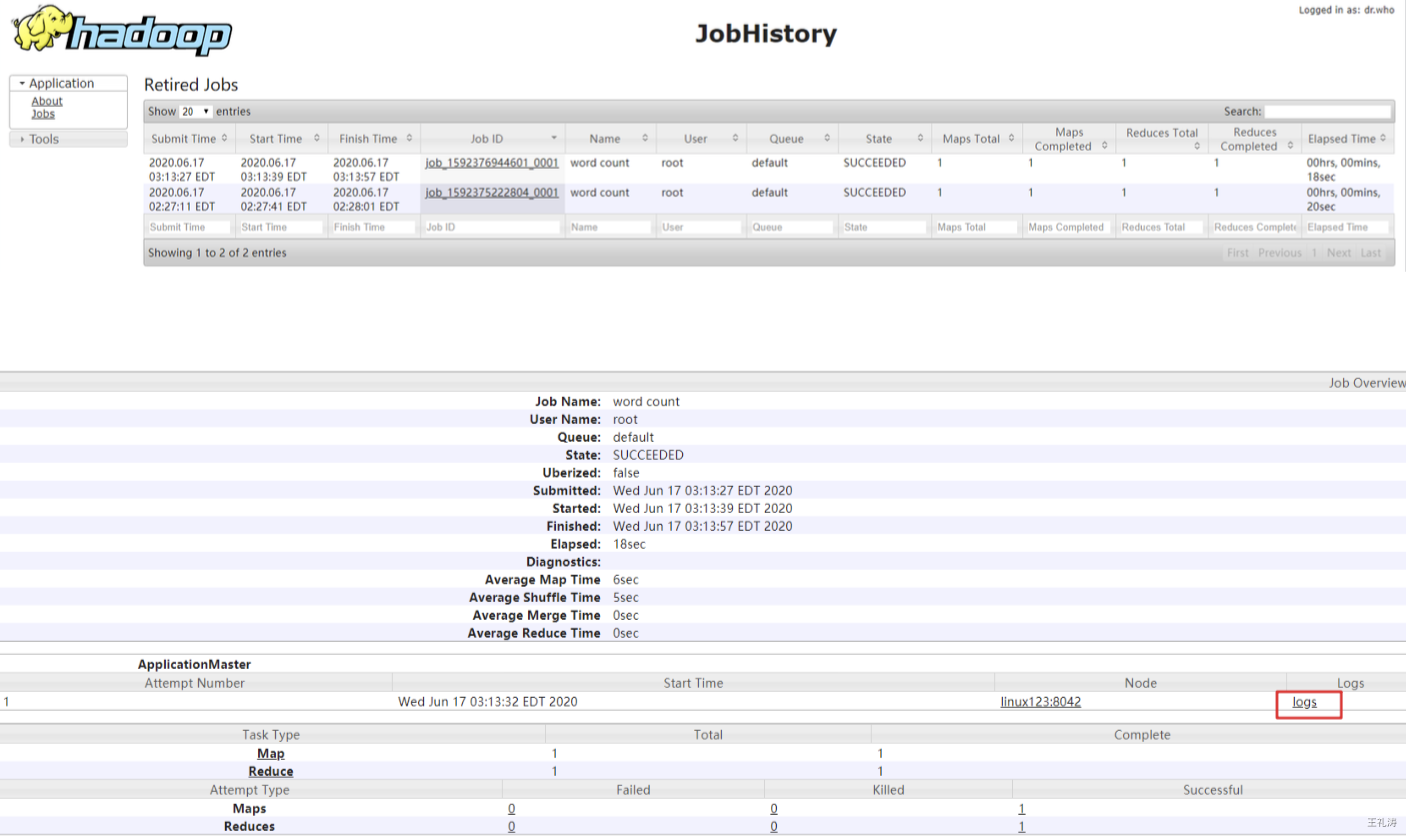
Task: Open the Map task type link
Action: tap(271, 753)
